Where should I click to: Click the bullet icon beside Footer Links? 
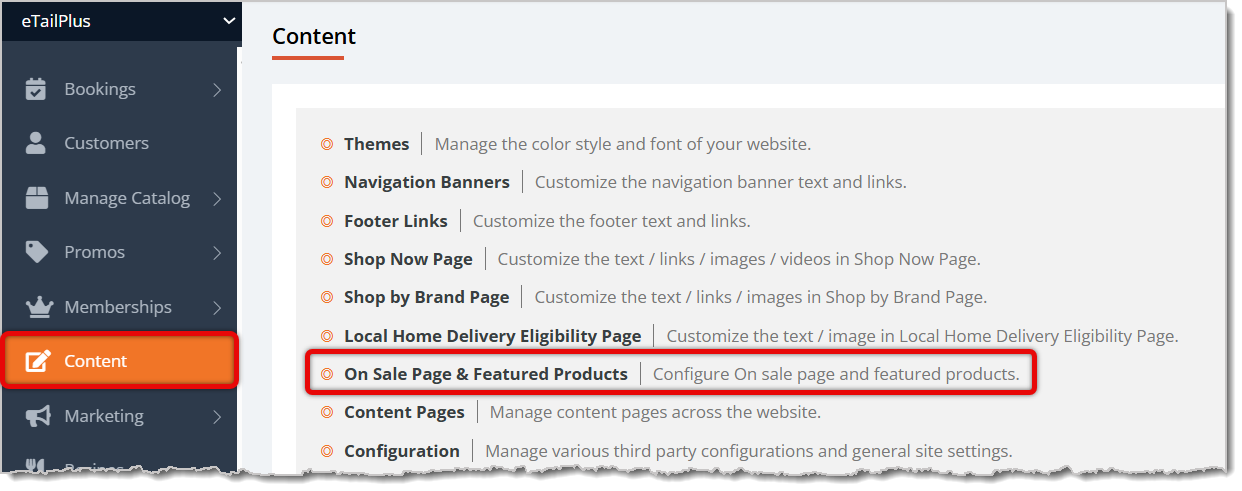coord(327,221)
